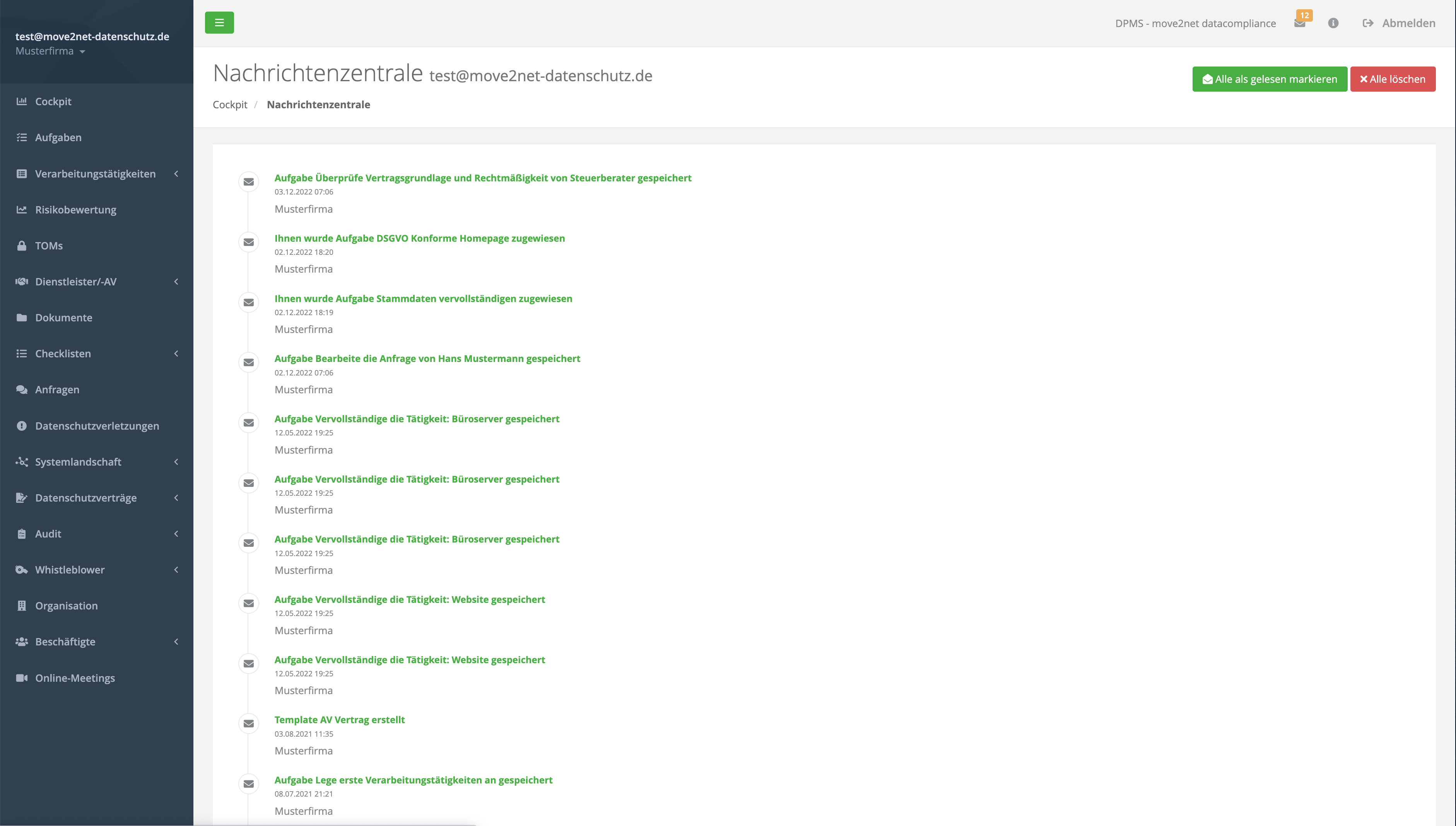The width and height of the screenshot is (1456, 826).
Task: Toggle sidebar with the green hamburger button
Action: tap(219, 23)
